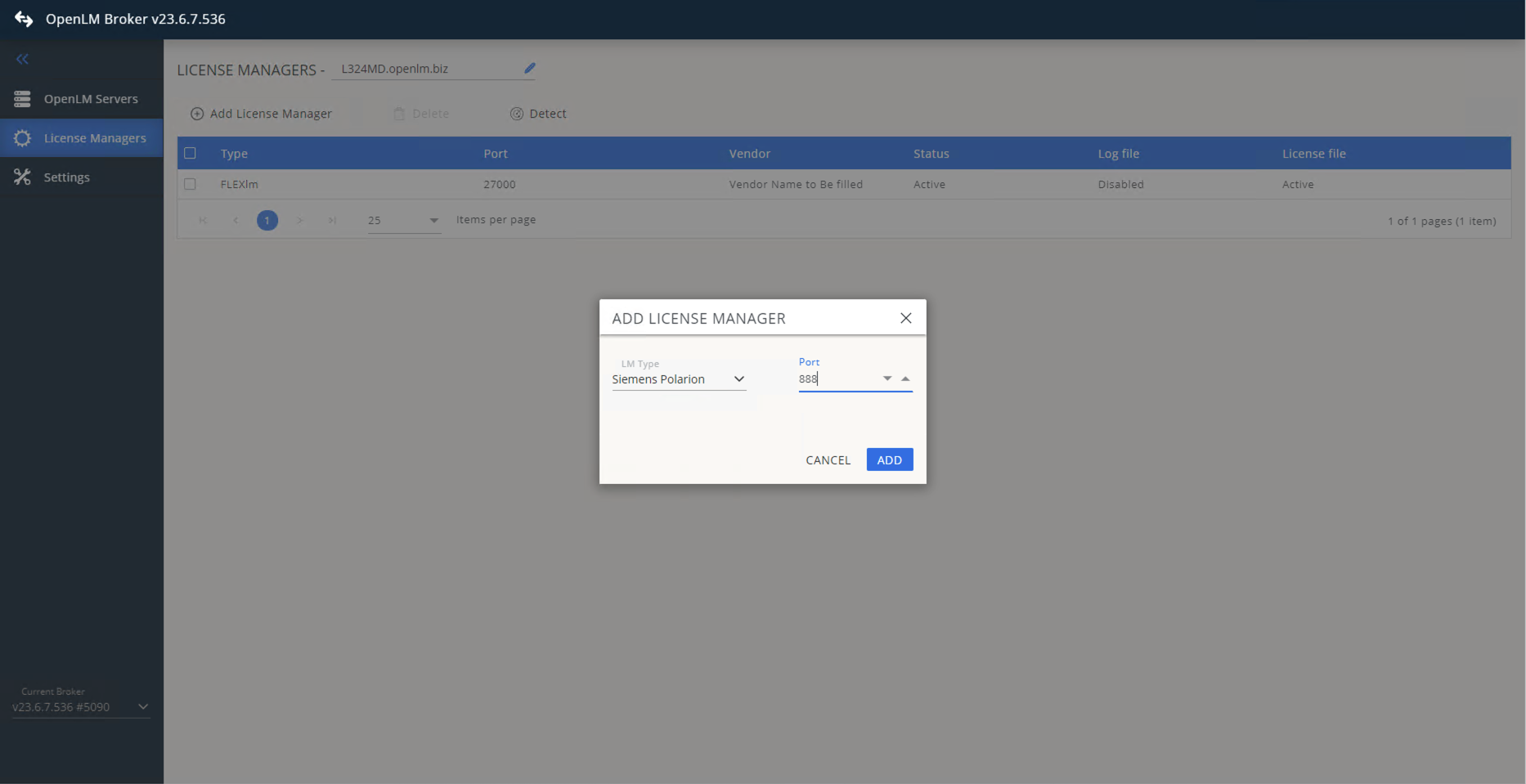This screenshot has height=784, width=1526.
Task: Open the Add License Manager plus icon
Action: pos(196,114)
